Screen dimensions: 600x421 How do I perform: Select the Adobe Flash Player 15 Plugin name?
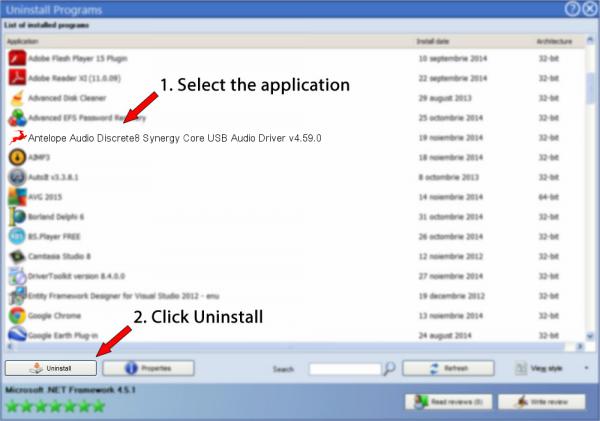click(x=78, y=59)
